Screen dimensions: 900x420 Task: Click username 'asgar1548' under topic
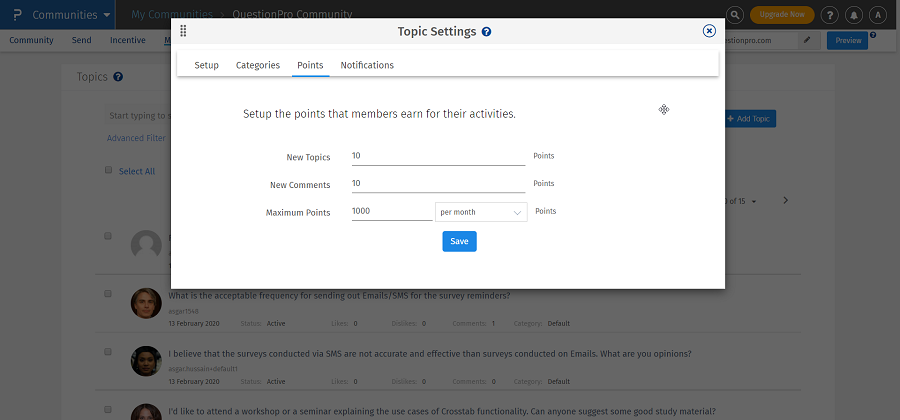click(184, 311)
